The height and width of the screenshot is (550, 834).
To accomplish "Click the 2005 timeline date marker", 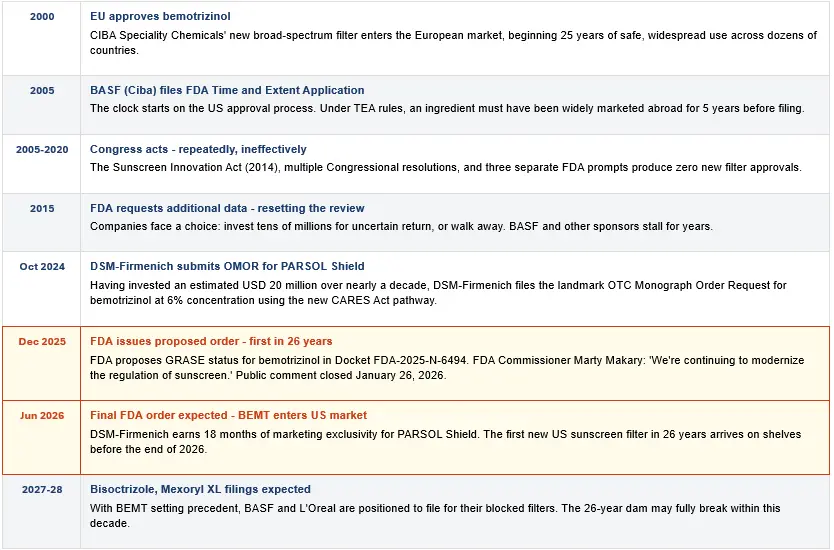I will [42, 90].
